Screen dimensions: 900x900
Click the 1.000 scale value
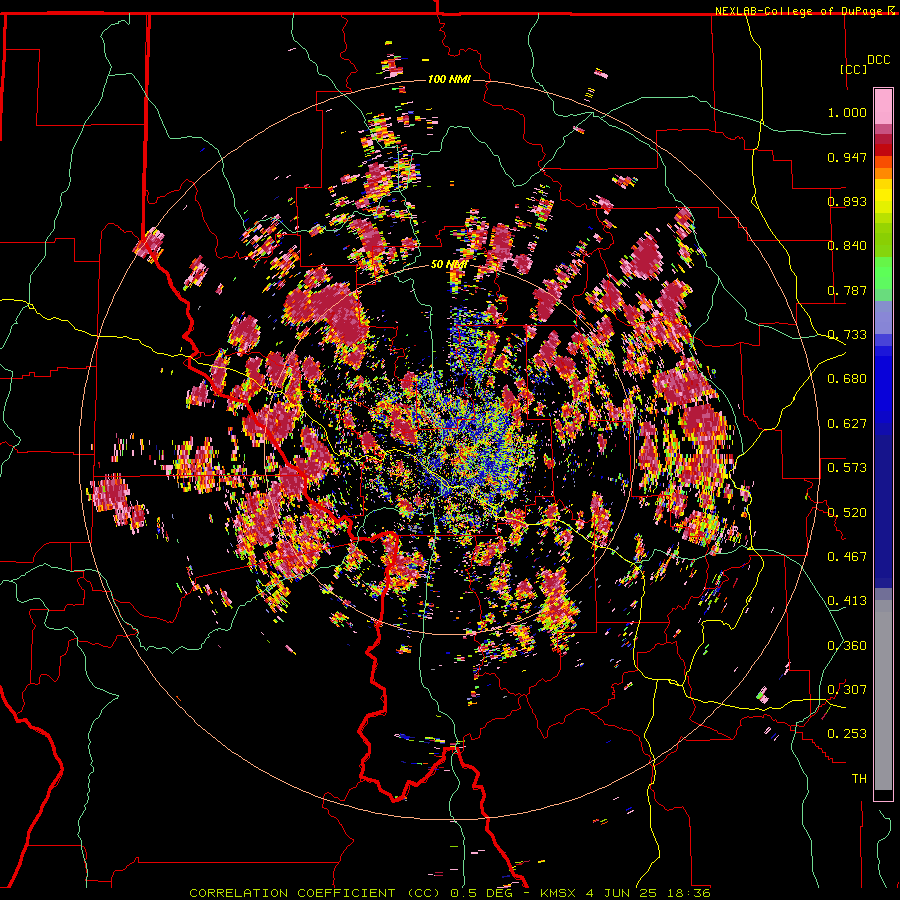pos(847,112)
